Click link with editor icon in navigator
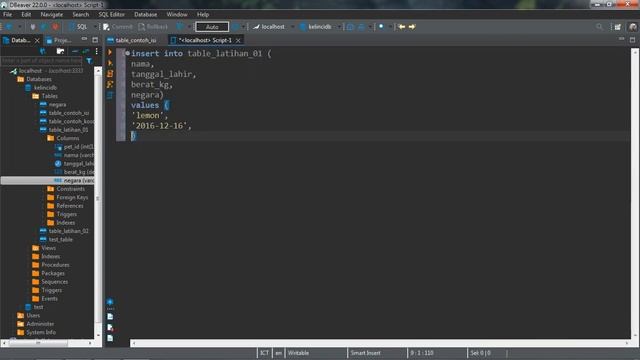640x360 pixels. 86,51
